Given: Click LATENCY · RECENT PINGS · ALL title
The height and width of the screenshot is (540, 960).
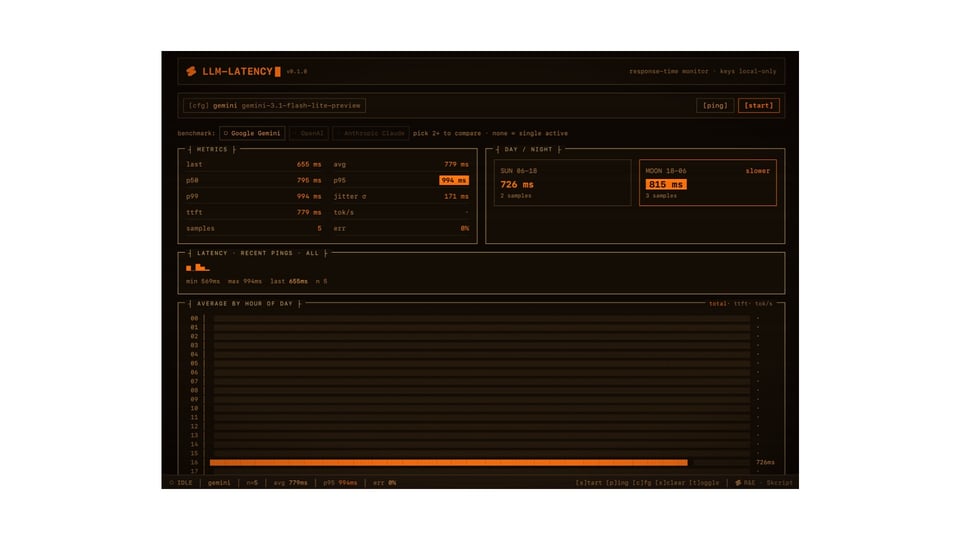Looking at the screenshot, I should 257,253.
